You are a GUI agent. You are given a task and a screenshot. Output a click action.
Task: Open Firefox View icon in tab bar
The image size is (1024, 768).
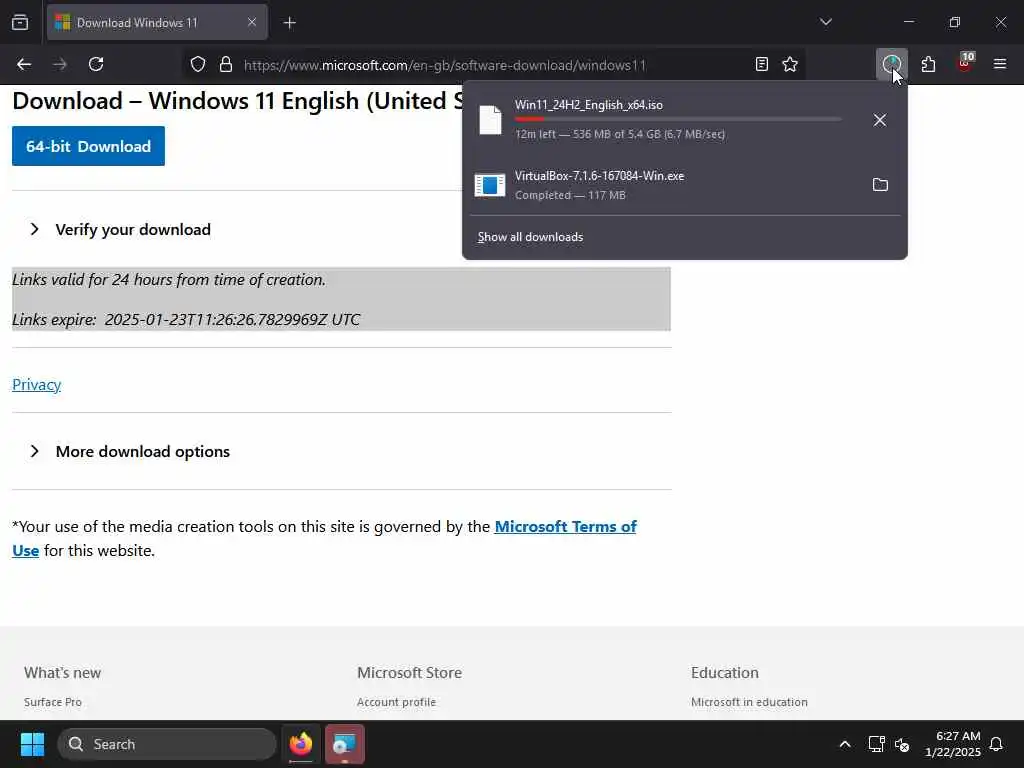[x=20, y=22]
